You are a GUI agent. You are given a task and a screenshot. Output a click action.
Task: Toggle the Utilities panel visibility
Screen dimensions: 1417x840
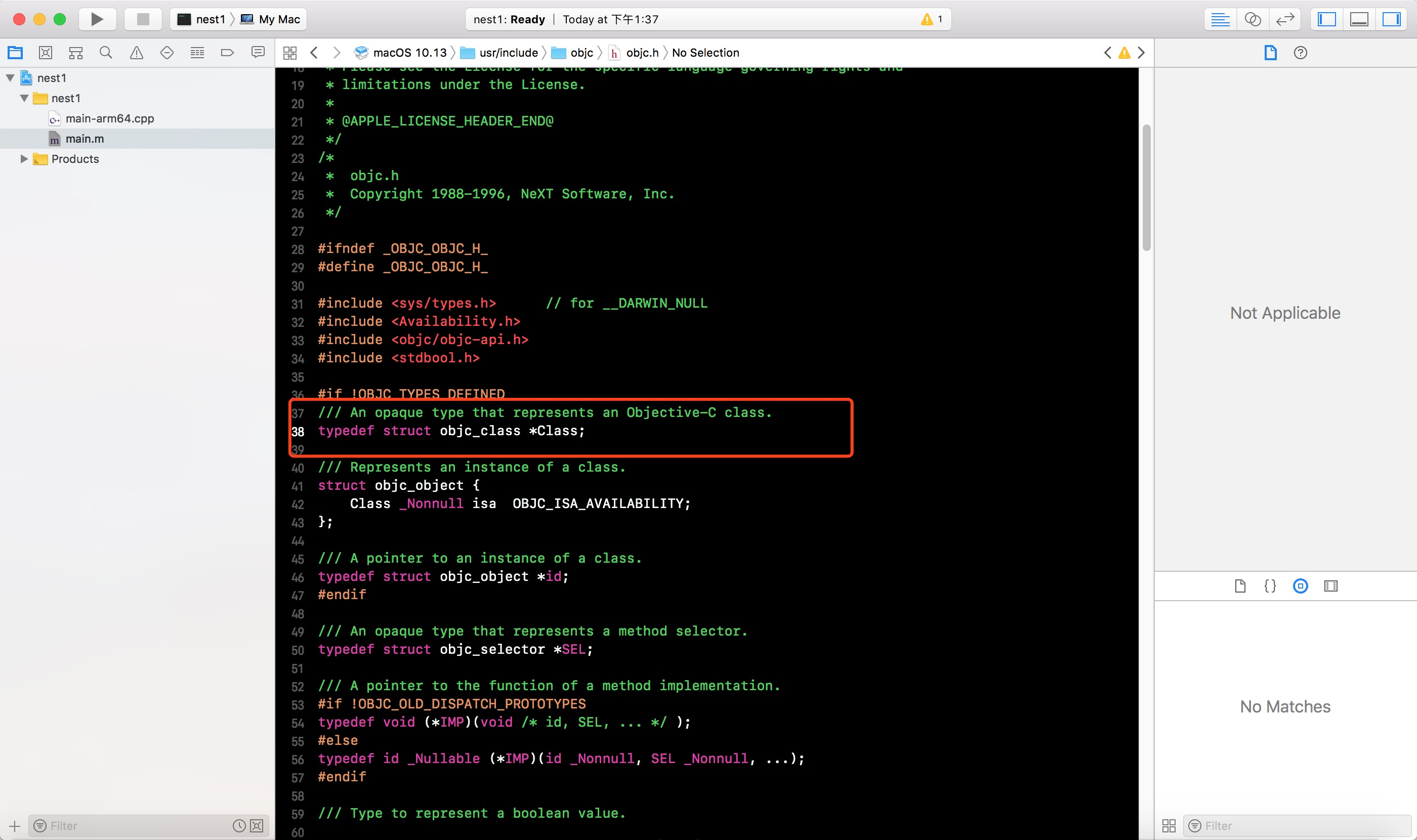point(1391,19)
